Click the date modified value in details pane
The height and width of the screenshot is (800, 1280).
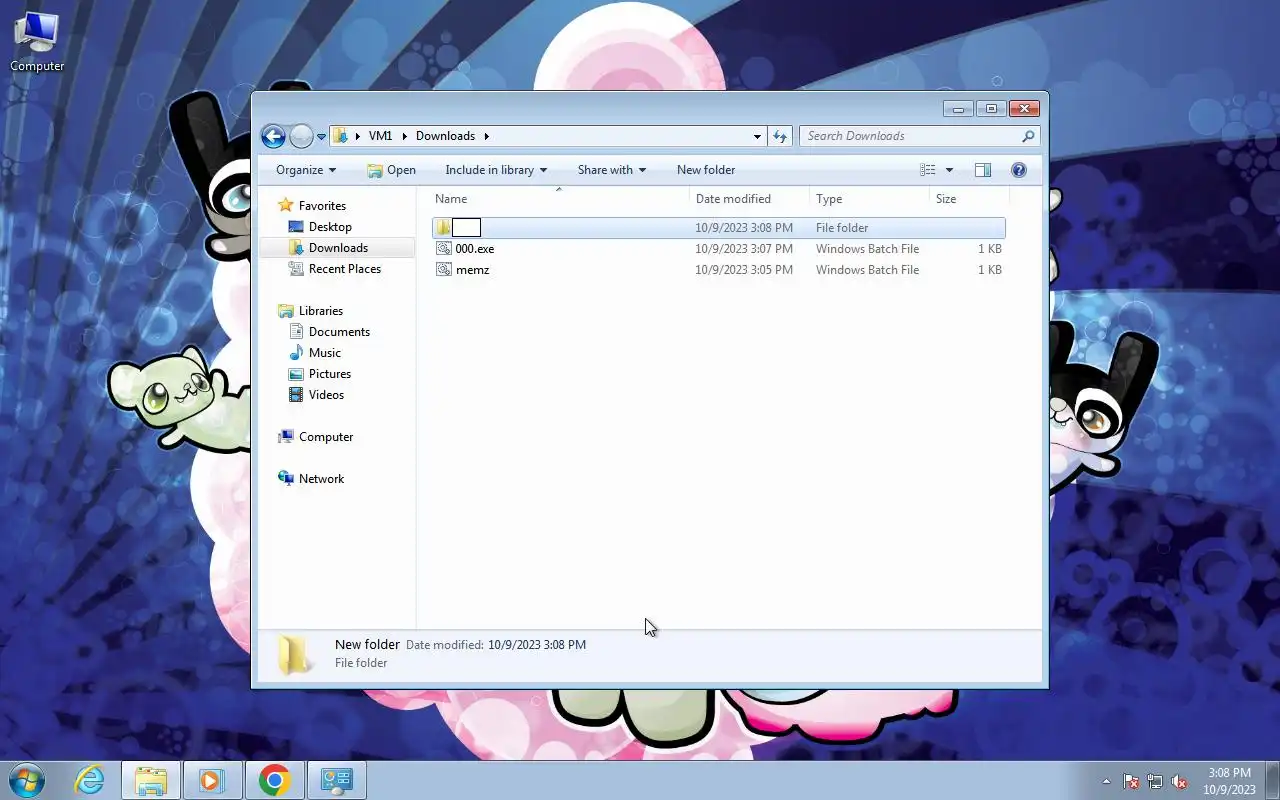(x=537, y=645)
